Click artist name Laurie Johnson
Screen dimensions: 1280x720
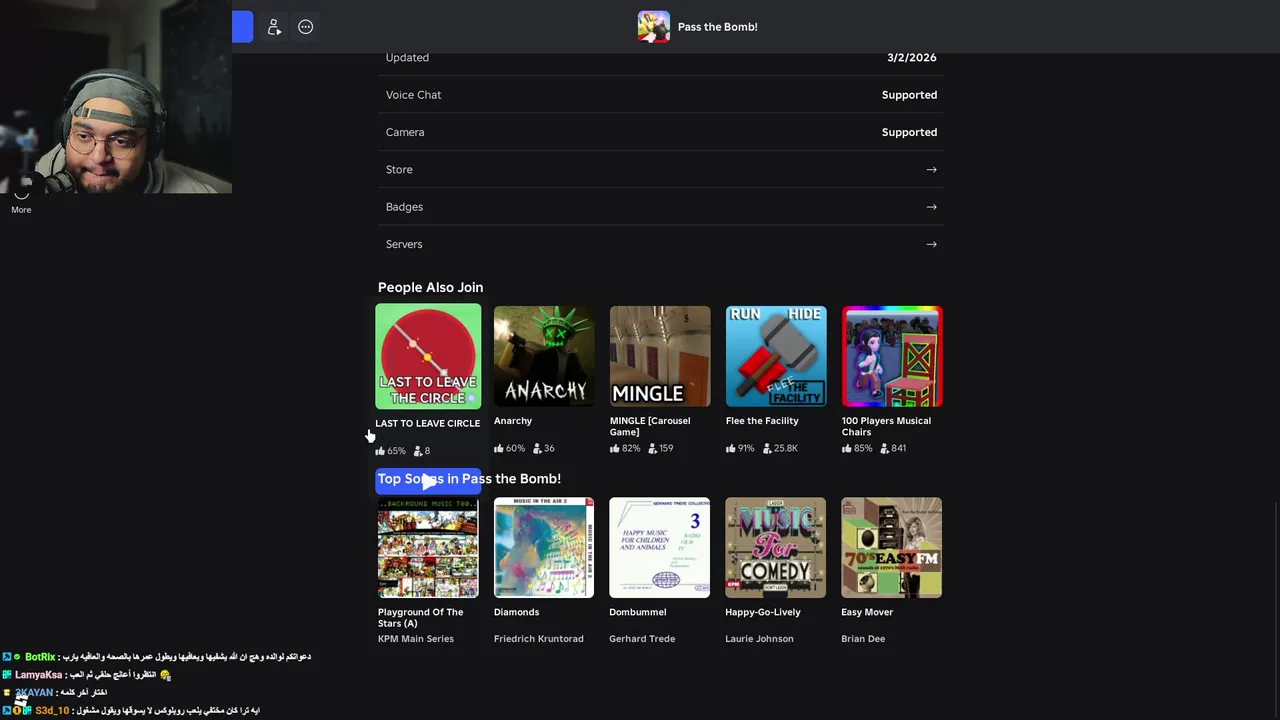click(759, 639)
